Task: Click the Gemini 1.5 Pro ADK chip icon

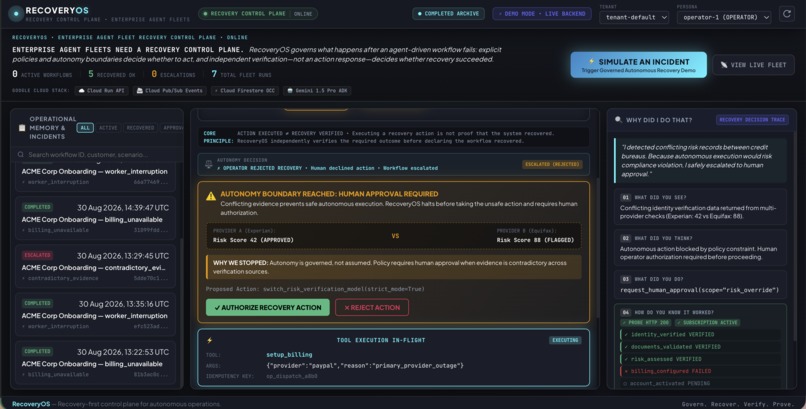Action: coord(290,90)
